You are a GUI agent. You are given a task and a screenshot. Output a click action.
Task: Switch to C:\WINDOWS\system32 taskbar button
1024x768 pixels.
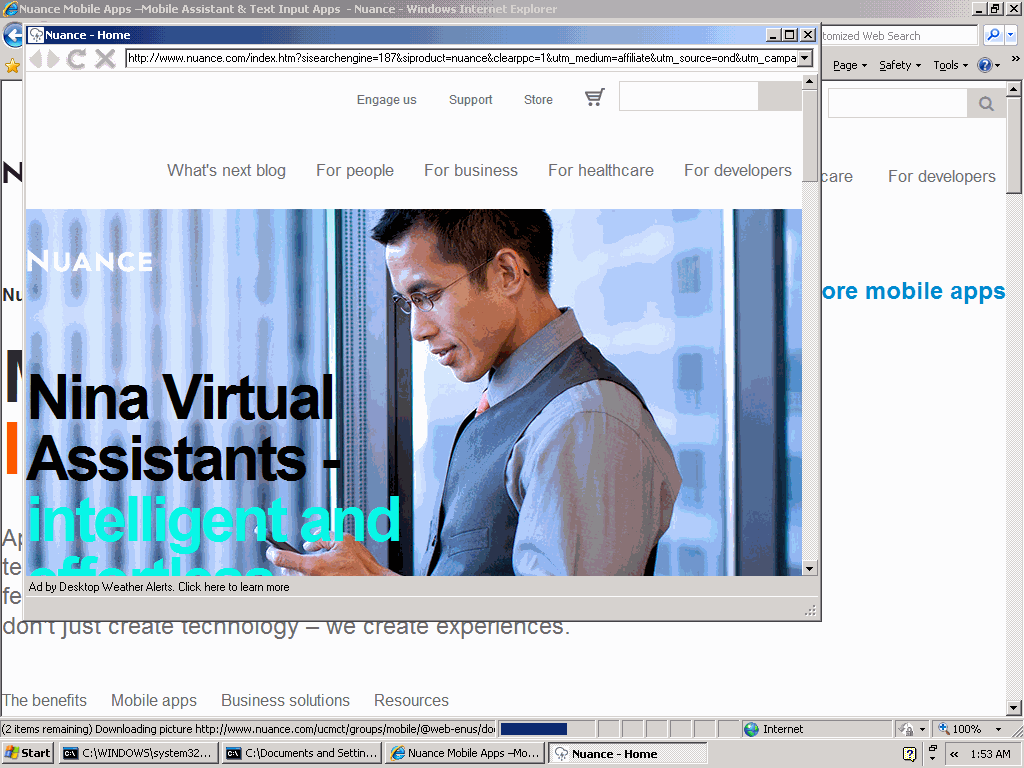pos(138,753)
